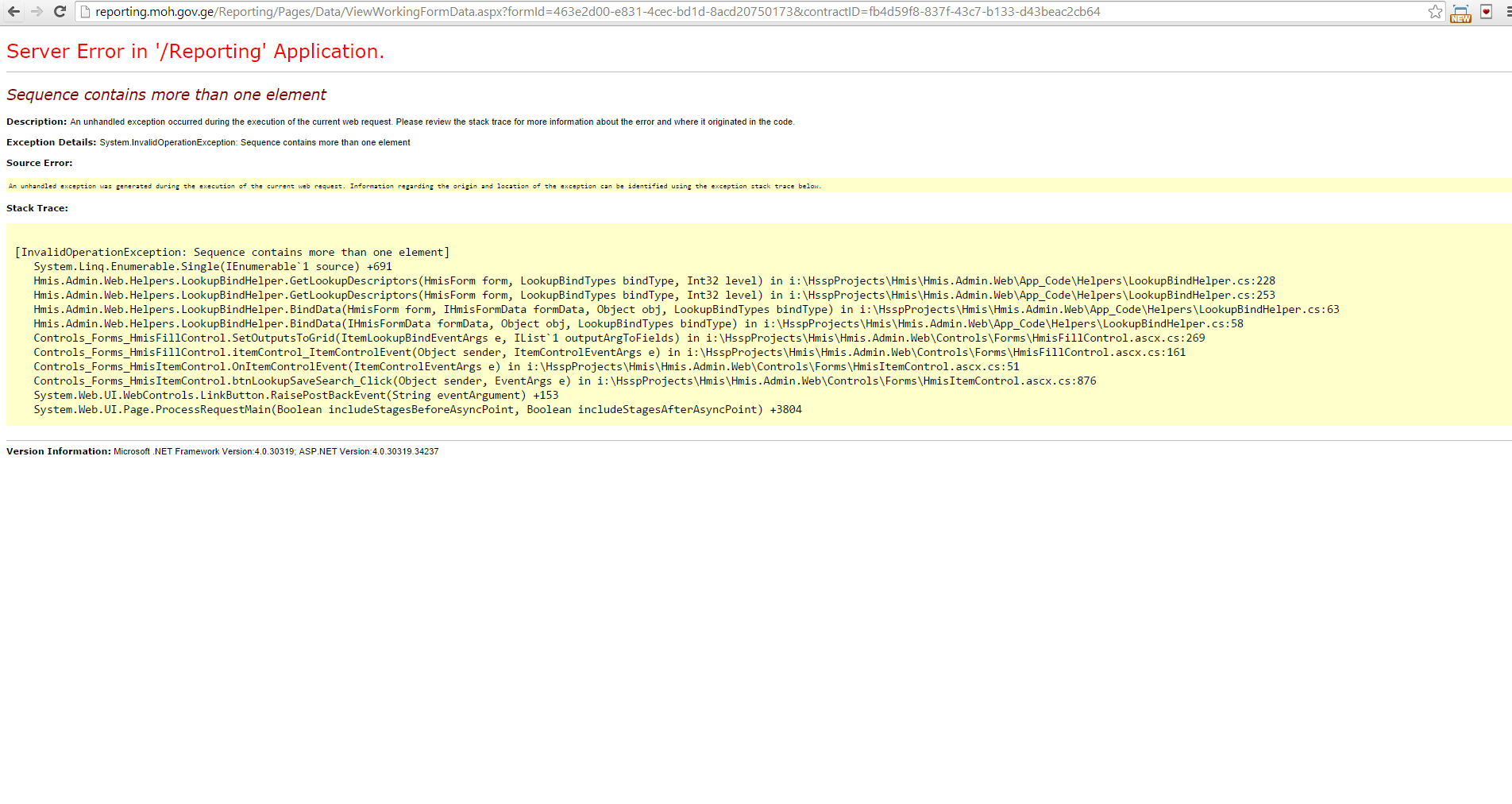Image resolution: width=1512 pixels, height=804 pixels.
Task: Bookmark this page with the star
Action: click(x=1435, y=12)
